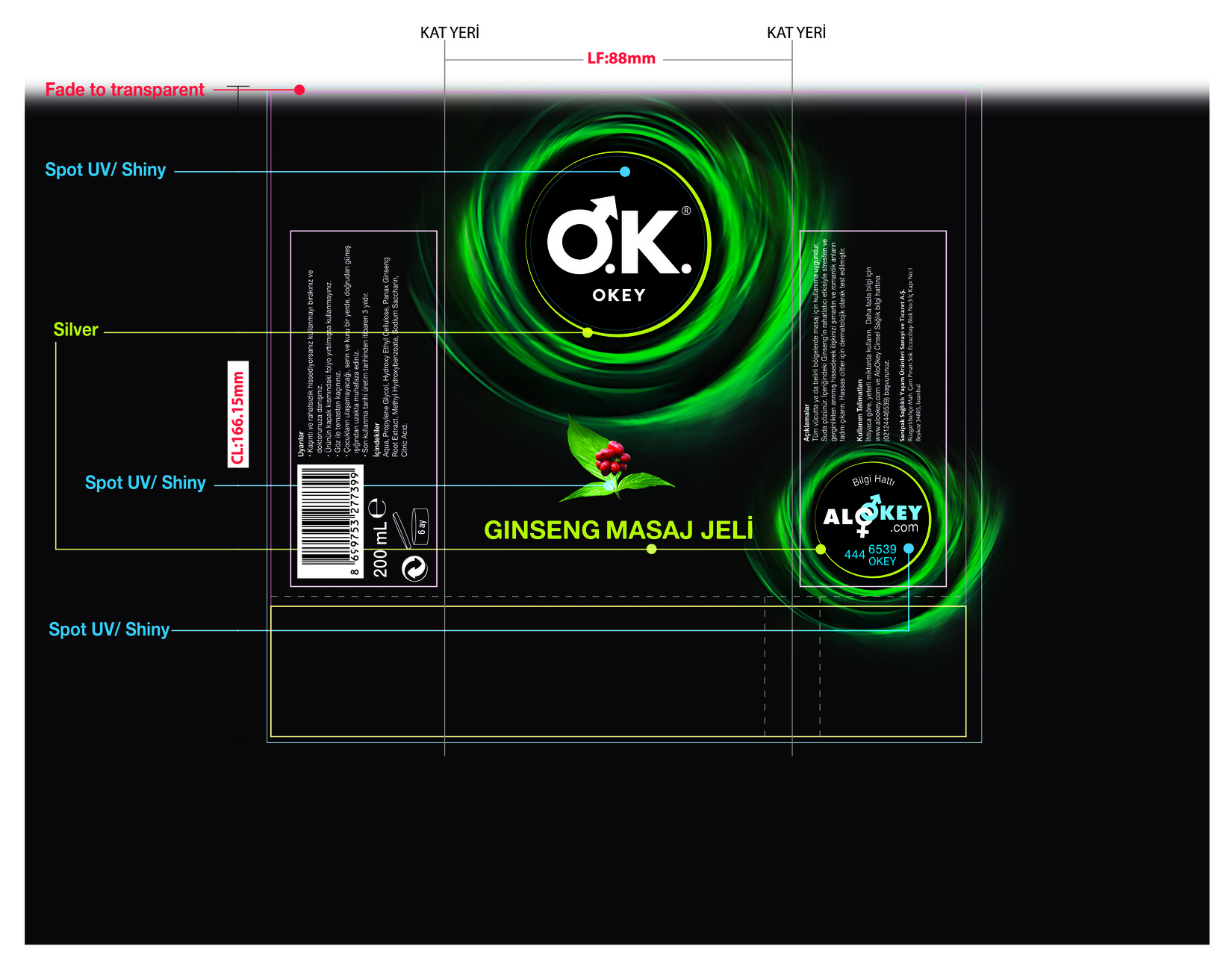Click the registered trademark symbol by OK

(685, 211)
